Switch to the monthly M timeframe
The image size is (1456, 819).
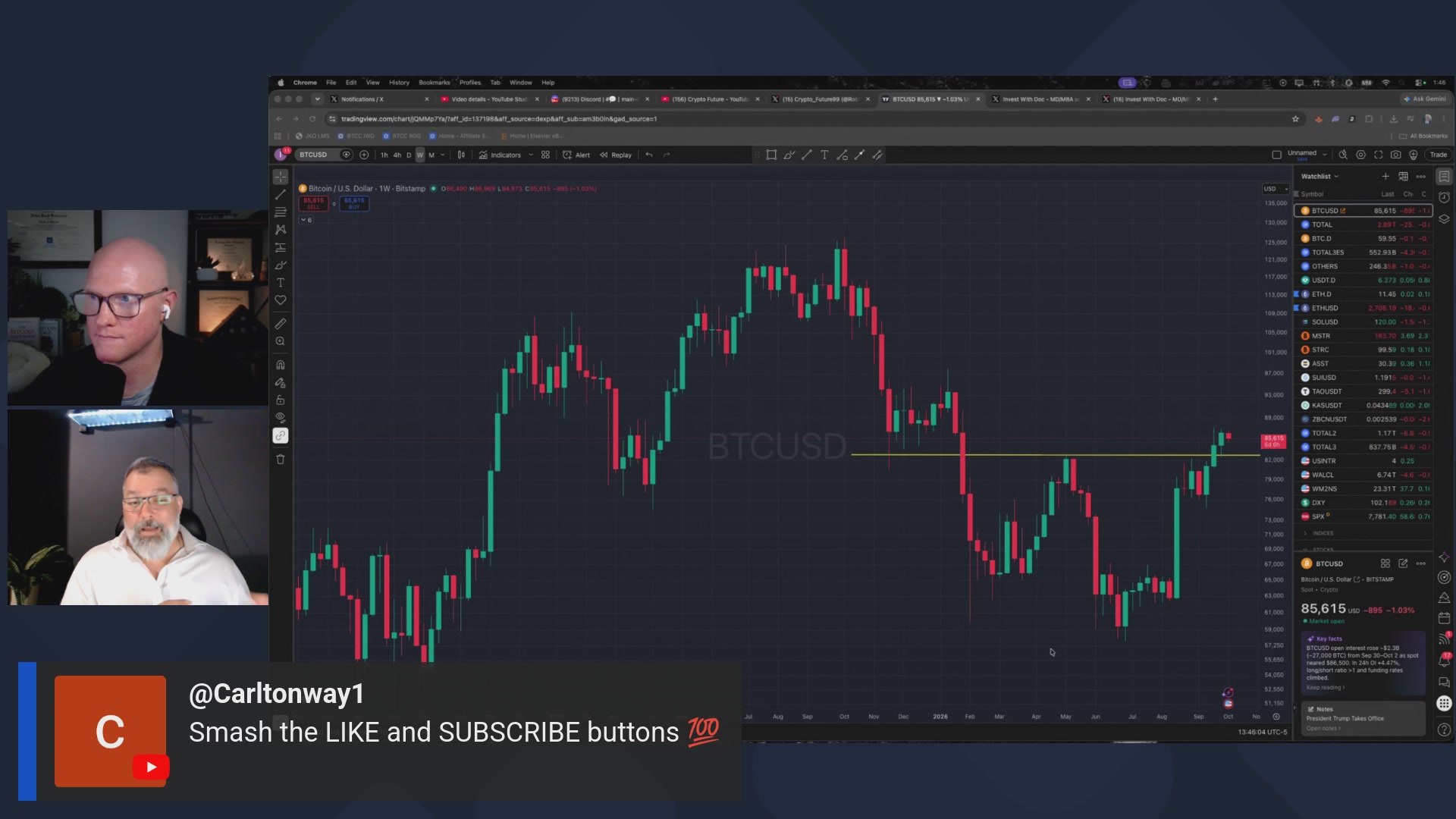pyautogui.click(x=431, y=155)
